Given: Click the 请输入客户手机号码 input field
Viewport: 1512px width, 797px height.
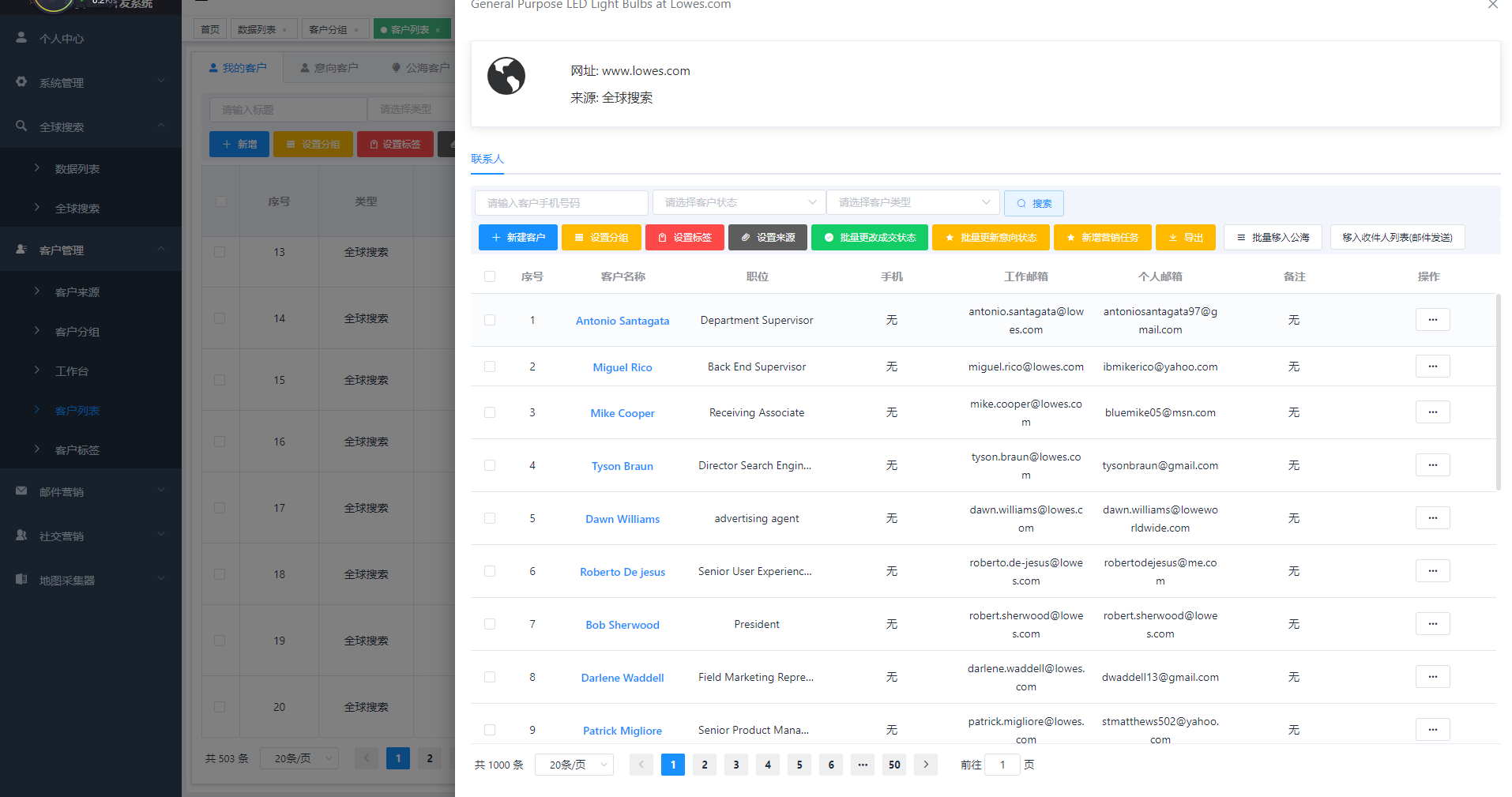Looking at the screenshot, I should pos(562,203).
